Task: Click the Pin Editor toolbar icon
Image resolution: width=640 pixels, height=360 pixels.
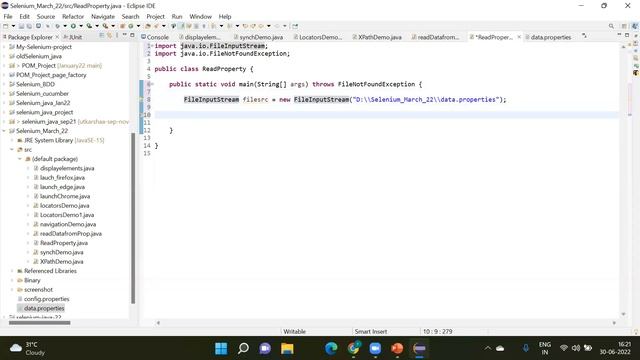Action: [x=295, y=26]
